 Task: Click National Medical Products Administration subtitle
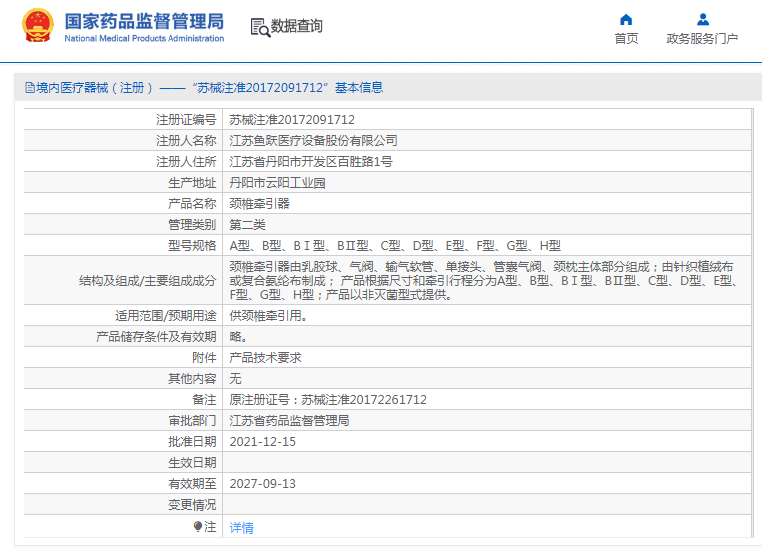point(144,38)
